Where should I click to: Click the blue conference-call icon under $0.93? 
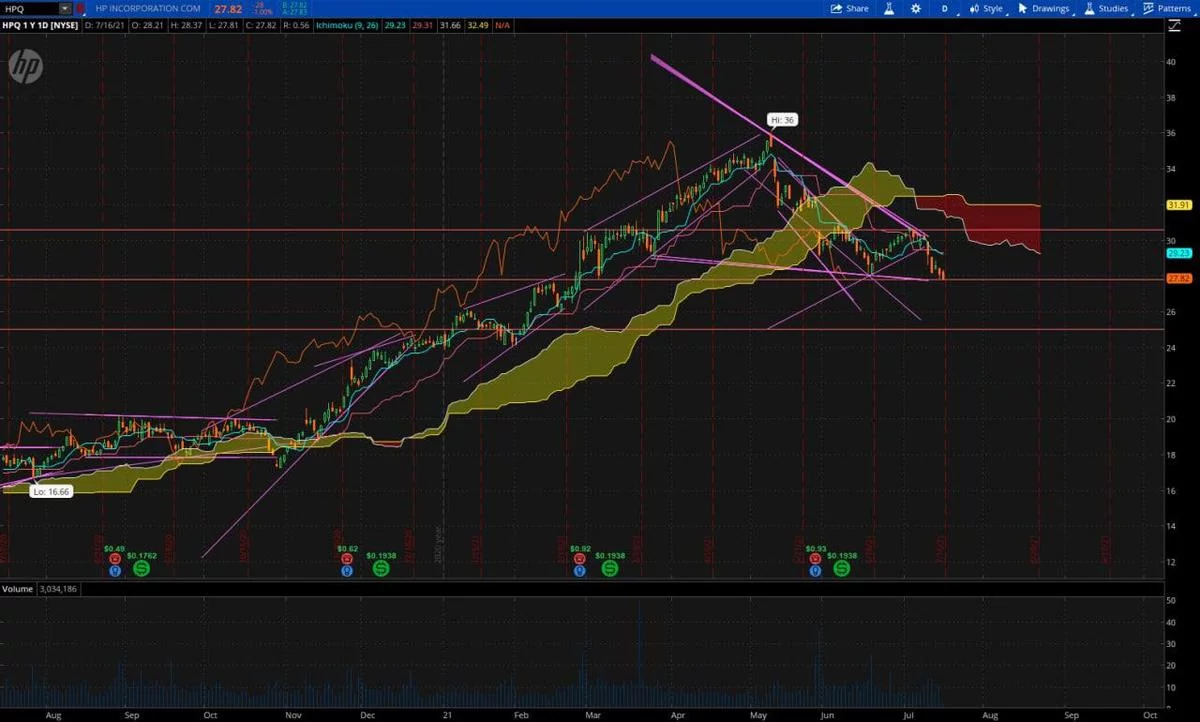(x=813, y=571)
